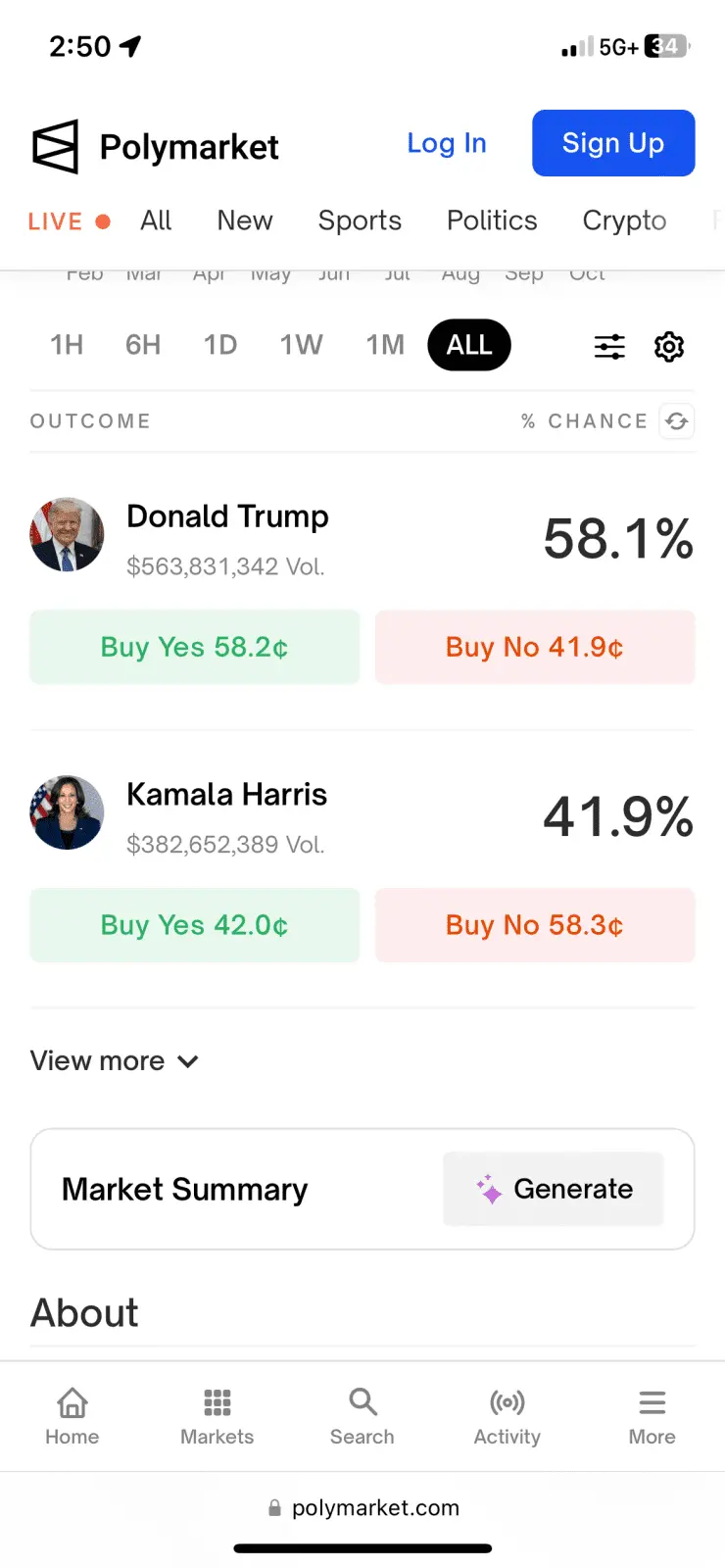Select the 1W time range
The image size is (725, 1568).
(x=301, y=345)
